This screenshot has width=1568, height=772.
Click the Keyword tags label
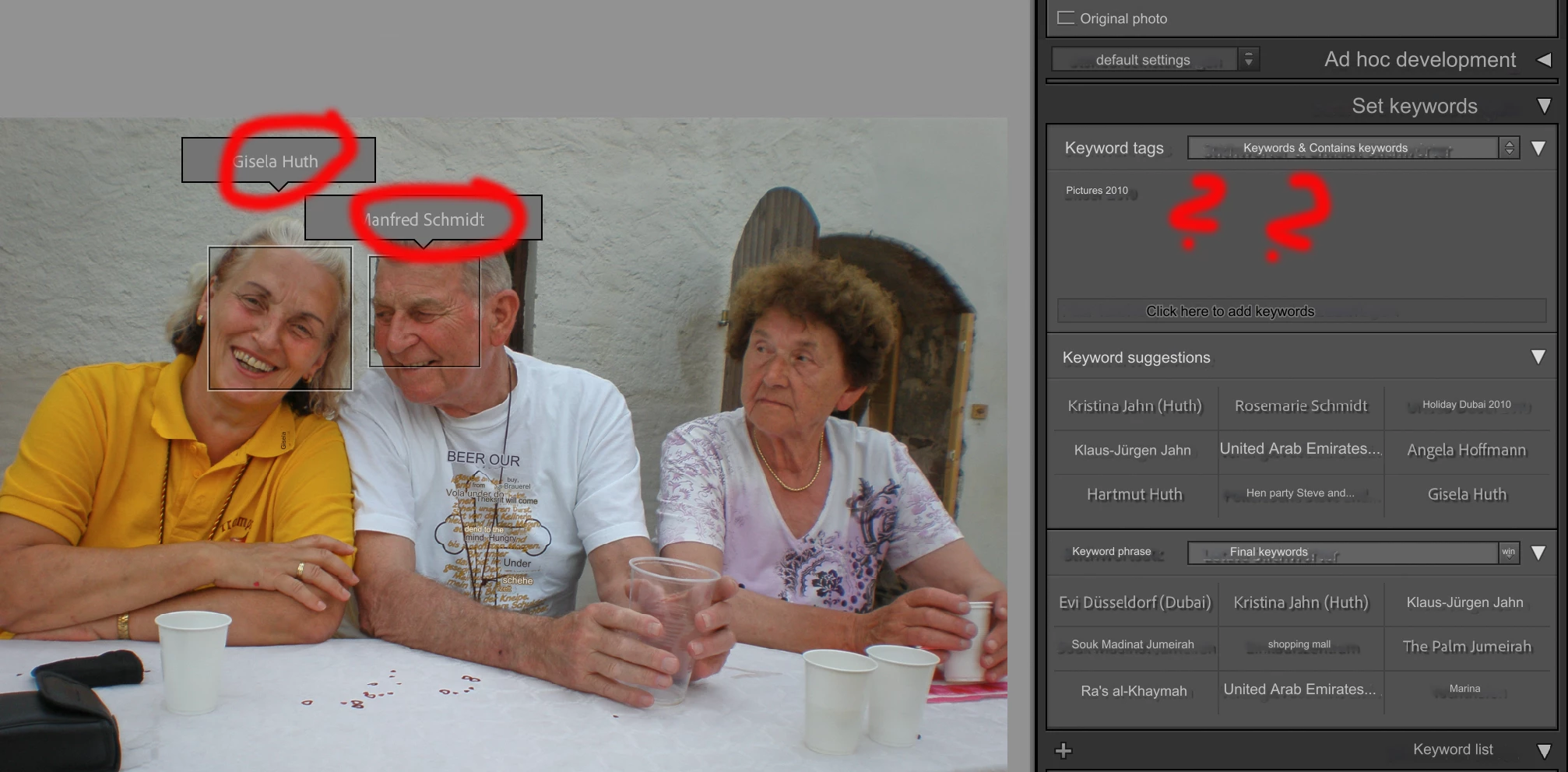click(1114, 148)
